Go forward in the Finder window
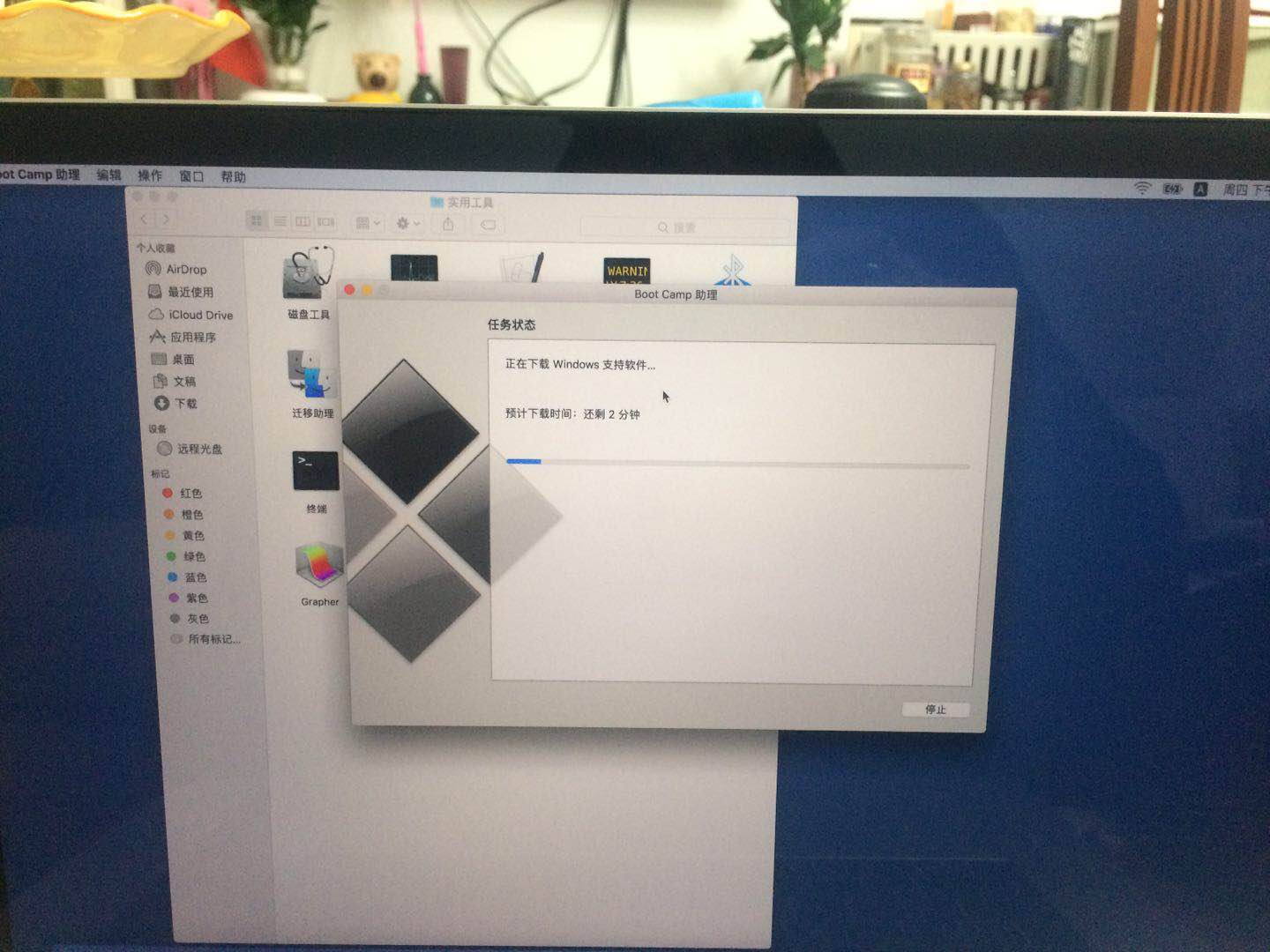Viewport: 1270px width, 952px height. coord(166,219)
